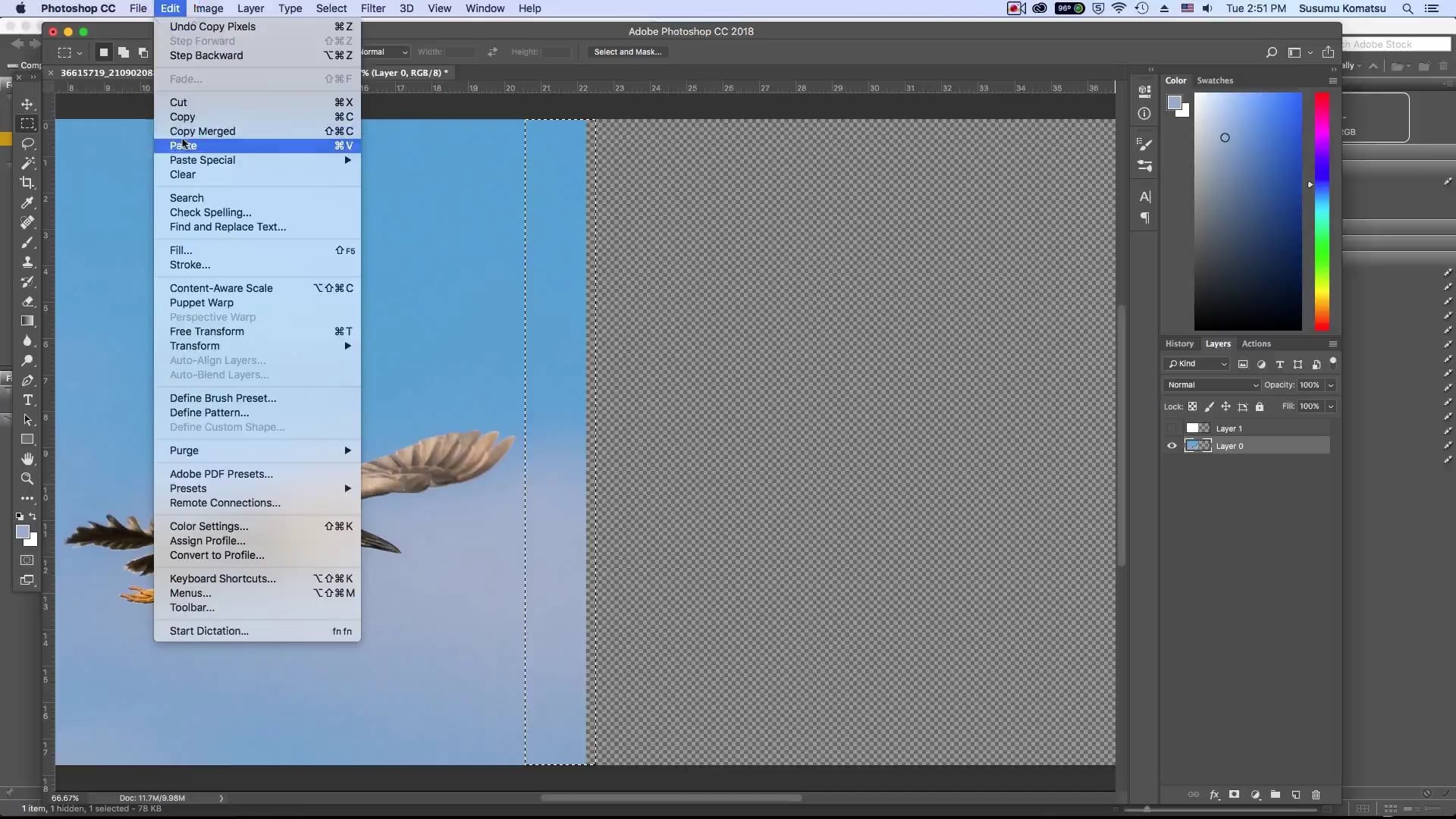Click Delete layer trash icon
Image resolution: width=1456 pixels, height=819 pixels.
1316,795
